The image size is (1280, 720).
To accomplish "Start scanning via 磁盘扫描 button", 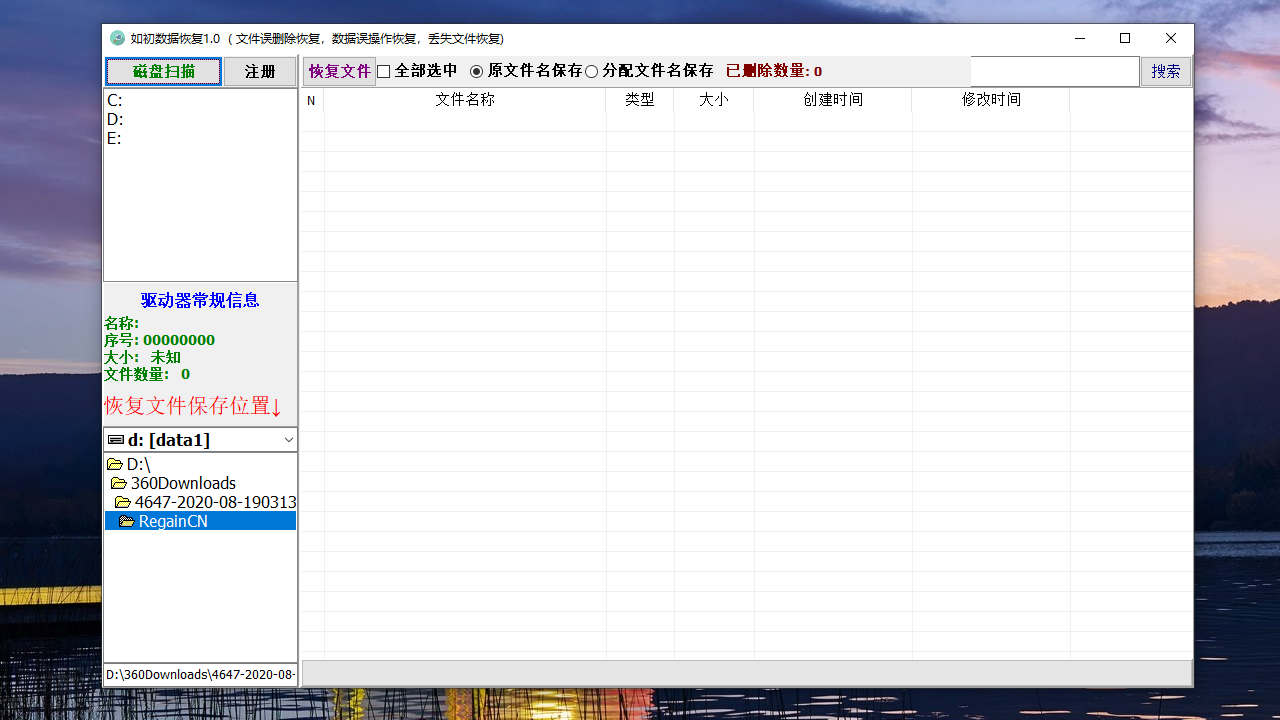I will point(163,71).
